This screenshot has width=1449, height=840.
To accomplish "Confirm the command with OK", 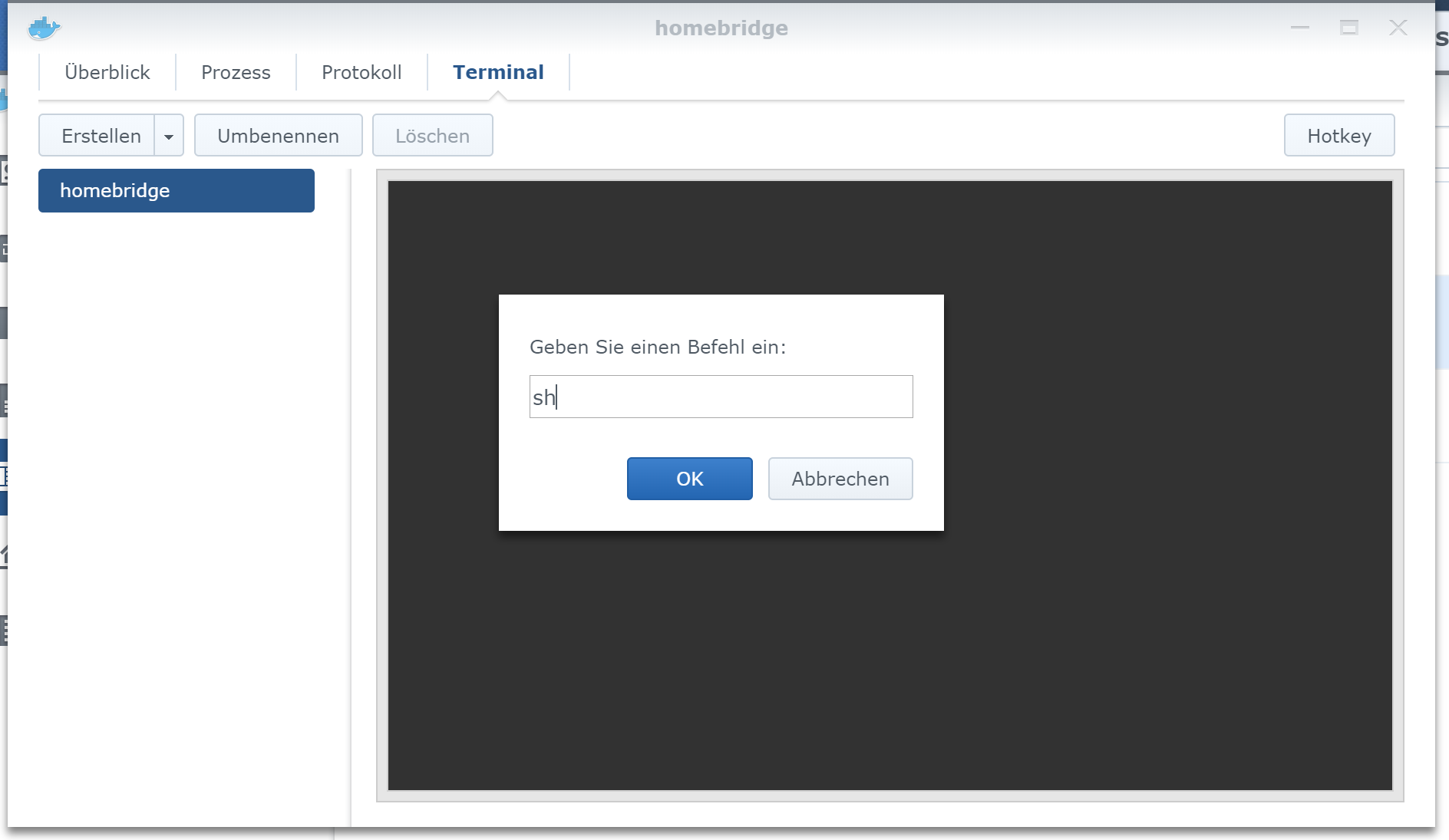I will (689, 479).
